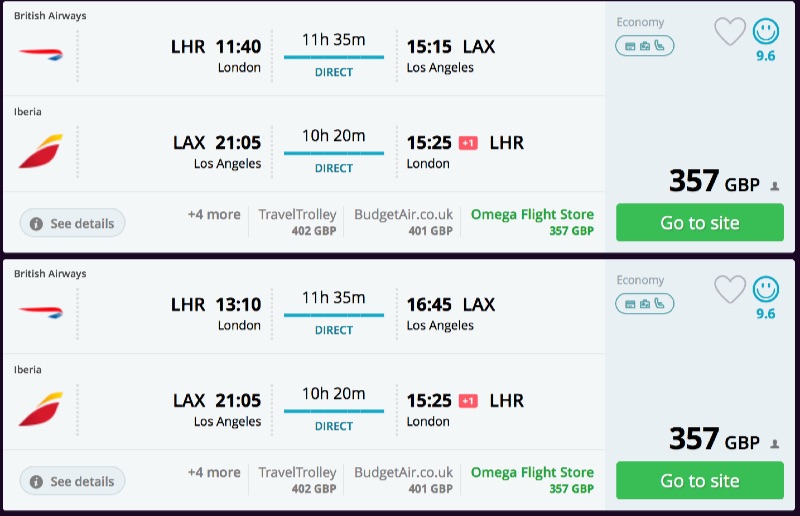This screenshot has width=800, height=516.
Task: Click the fare amenities icons pill in second result
Action: point(644,304)
